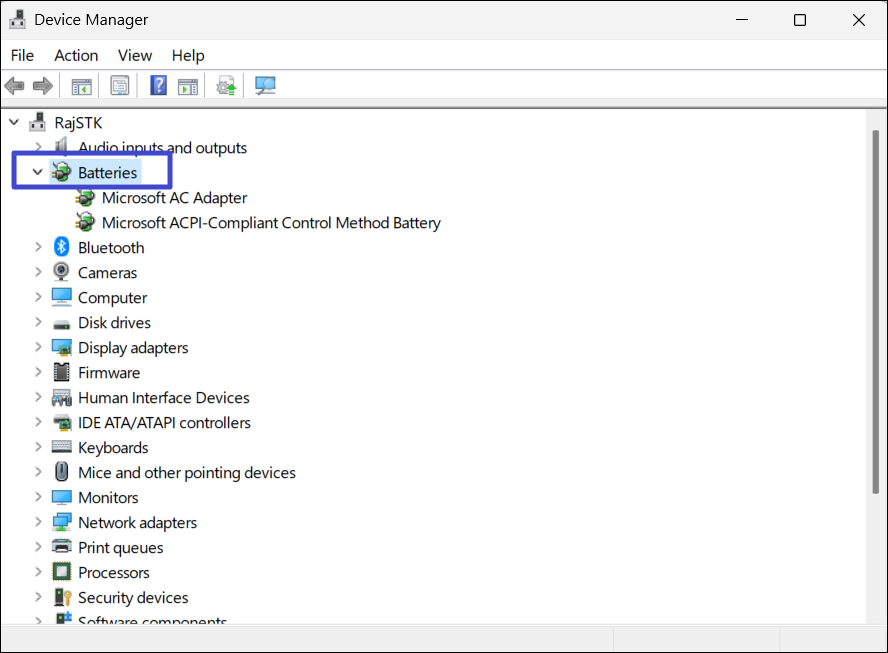
Task: Expand the Keyboards category
Action: [x=38, y=447]
